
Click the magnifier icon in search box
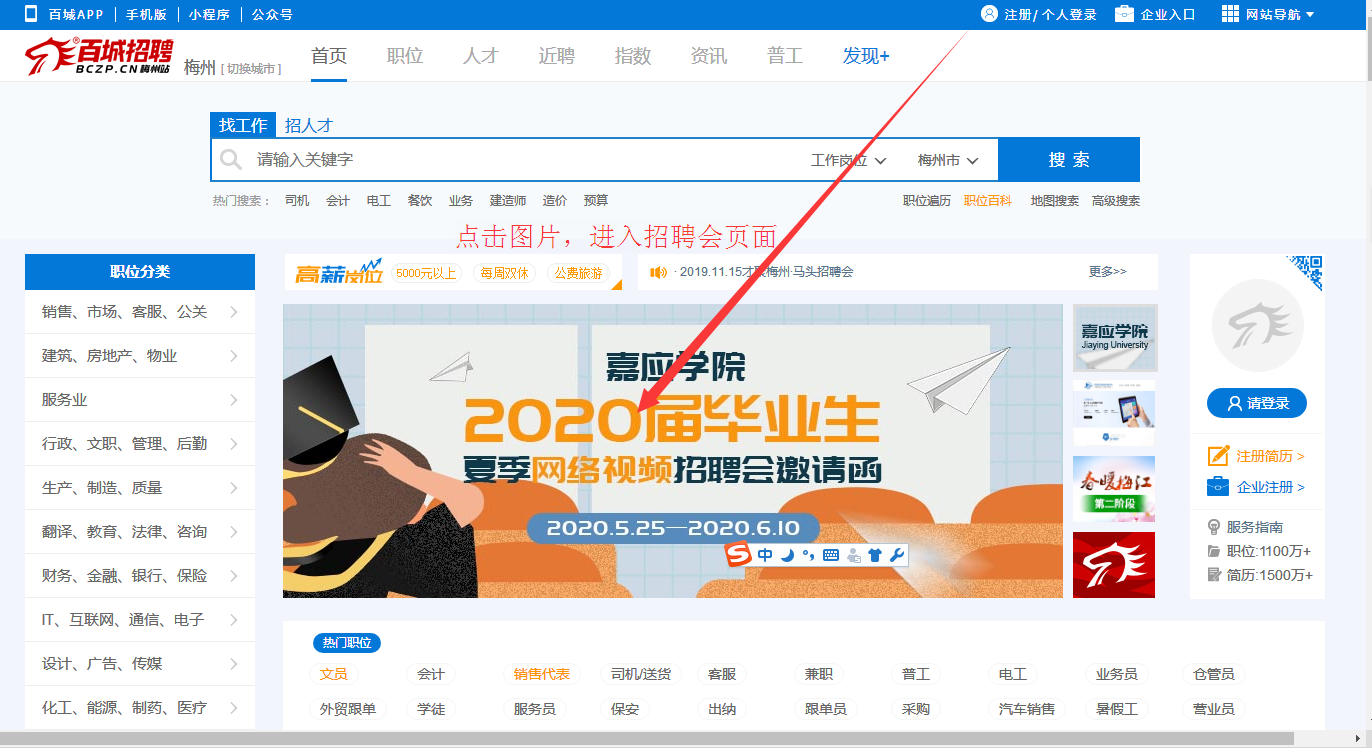point(231,160)
